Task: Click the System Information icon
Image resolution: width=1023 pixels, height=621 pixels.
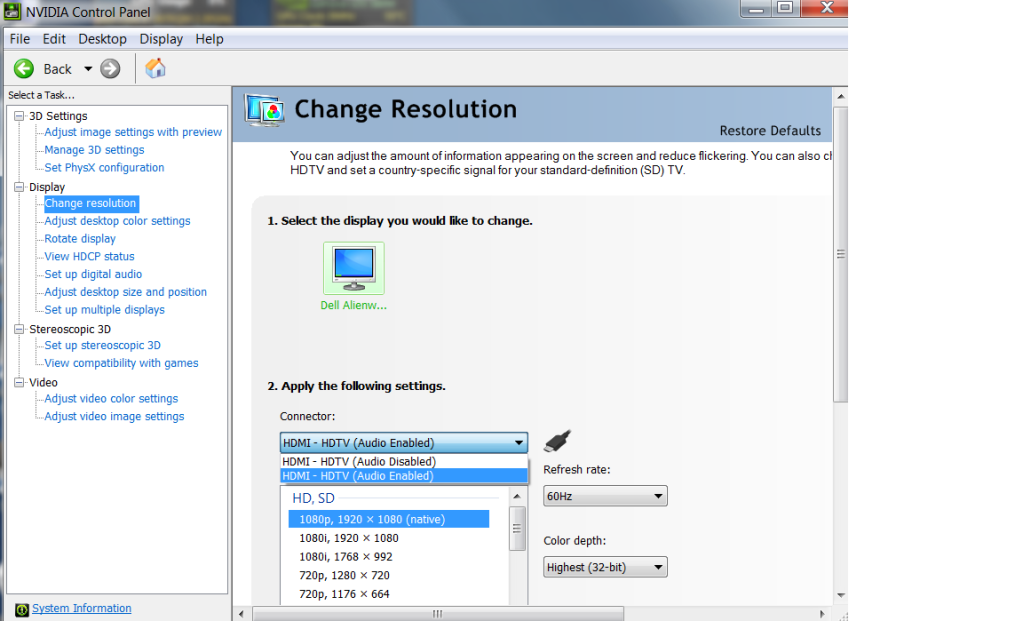Action: click(22, 609)
